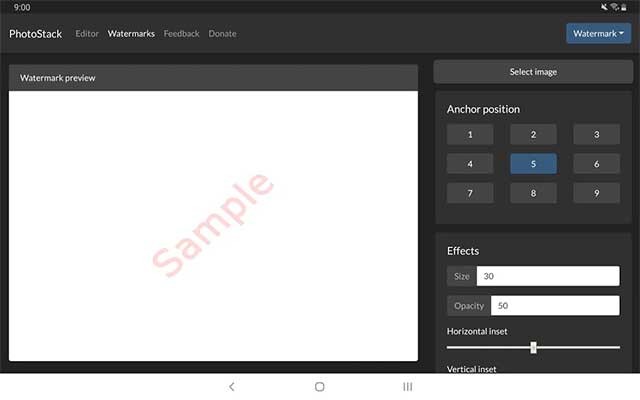This screenshot has width=640, height=400.
Task: Tap the Android home navigation icon
Action: click(320, 386)
